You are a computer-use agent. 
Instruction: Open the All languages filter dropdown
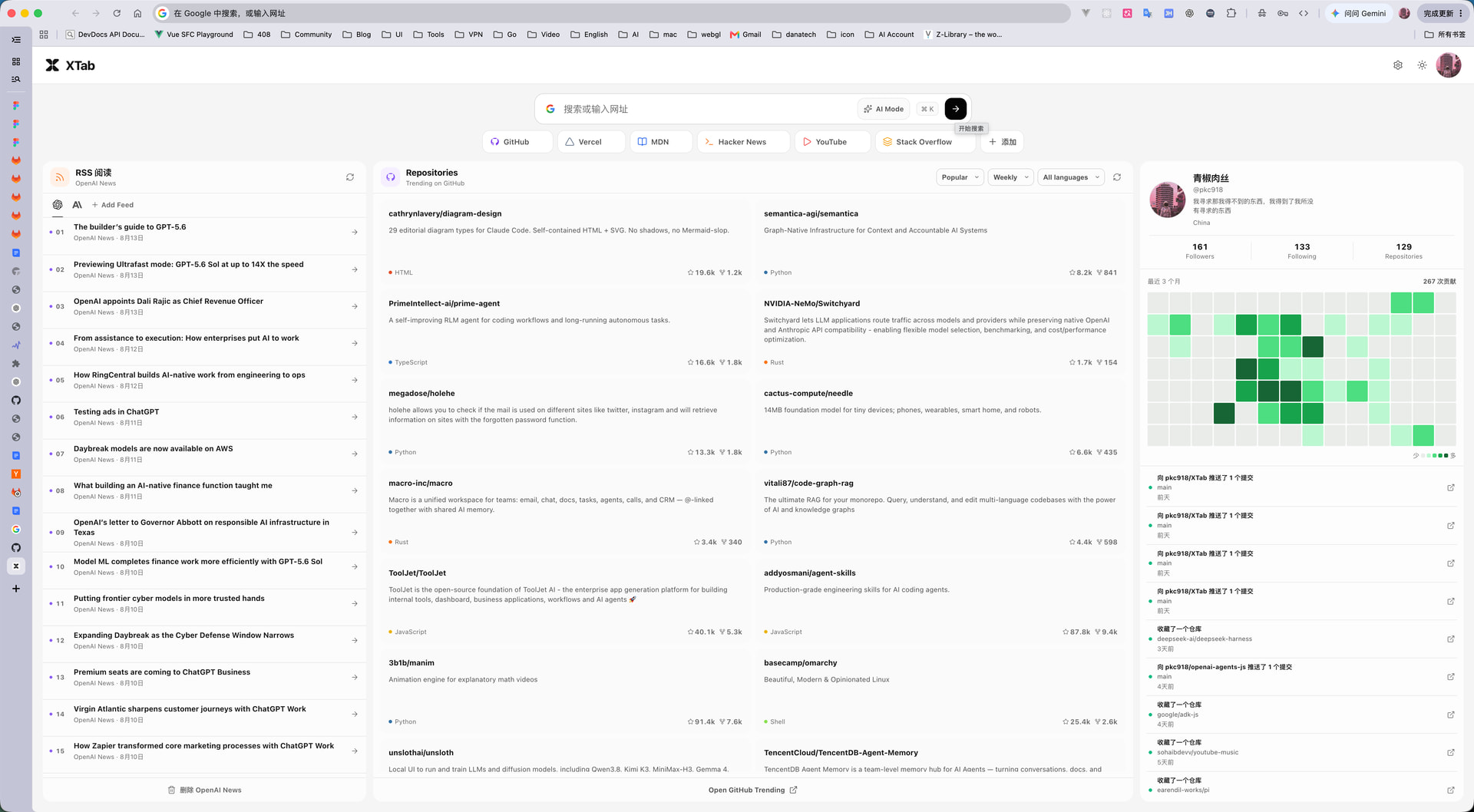pyautogui.click(x=1071, y=177)
